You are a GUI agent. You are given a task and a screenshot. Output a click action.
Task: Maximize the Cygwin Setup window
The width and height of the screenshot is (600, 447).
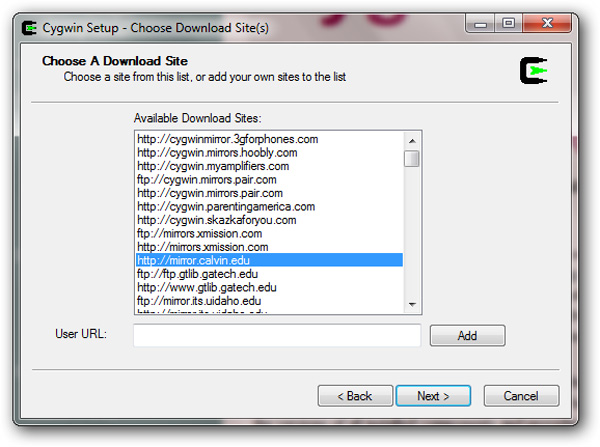tap(508, 24)
